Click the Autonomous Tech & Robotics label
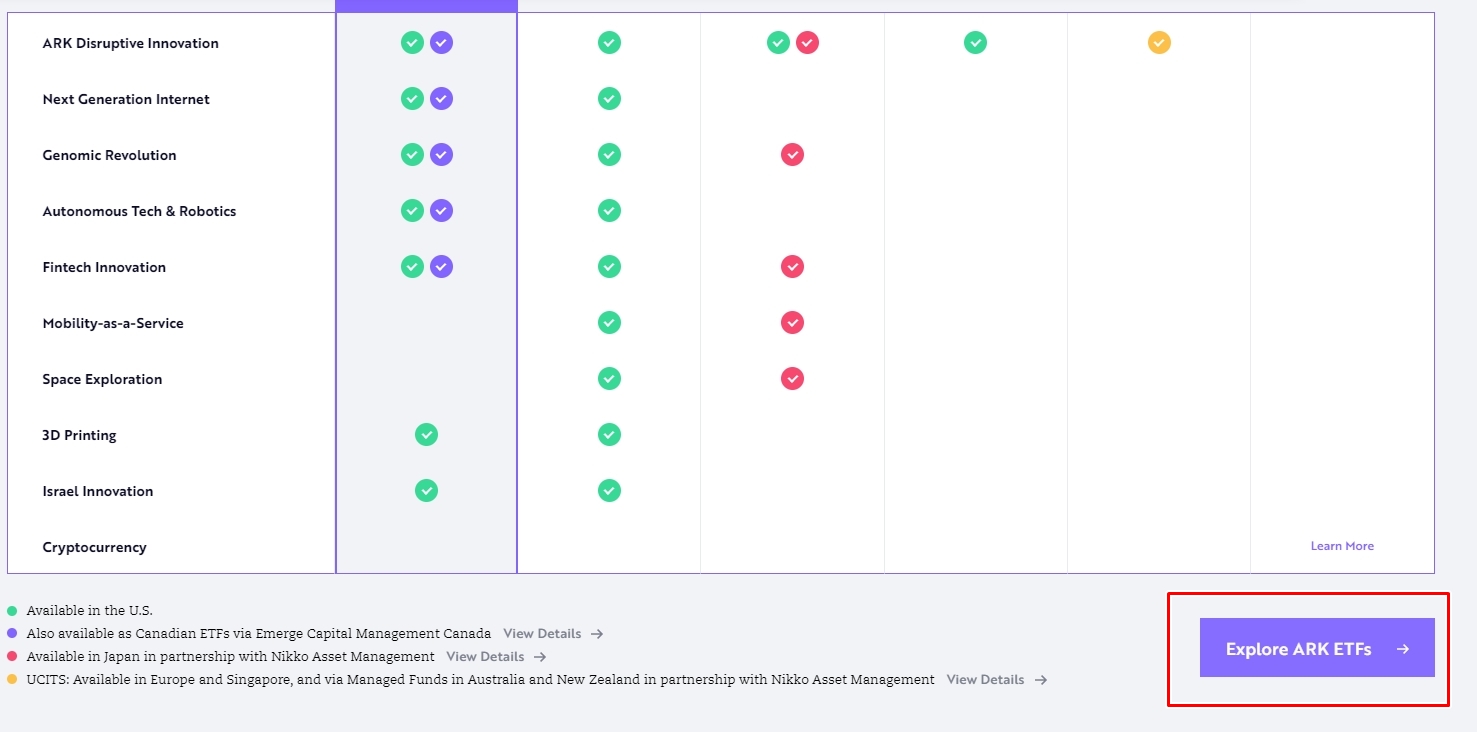Image resolution: width=1477 pixels, height=732 pixels. click(139, 211)
